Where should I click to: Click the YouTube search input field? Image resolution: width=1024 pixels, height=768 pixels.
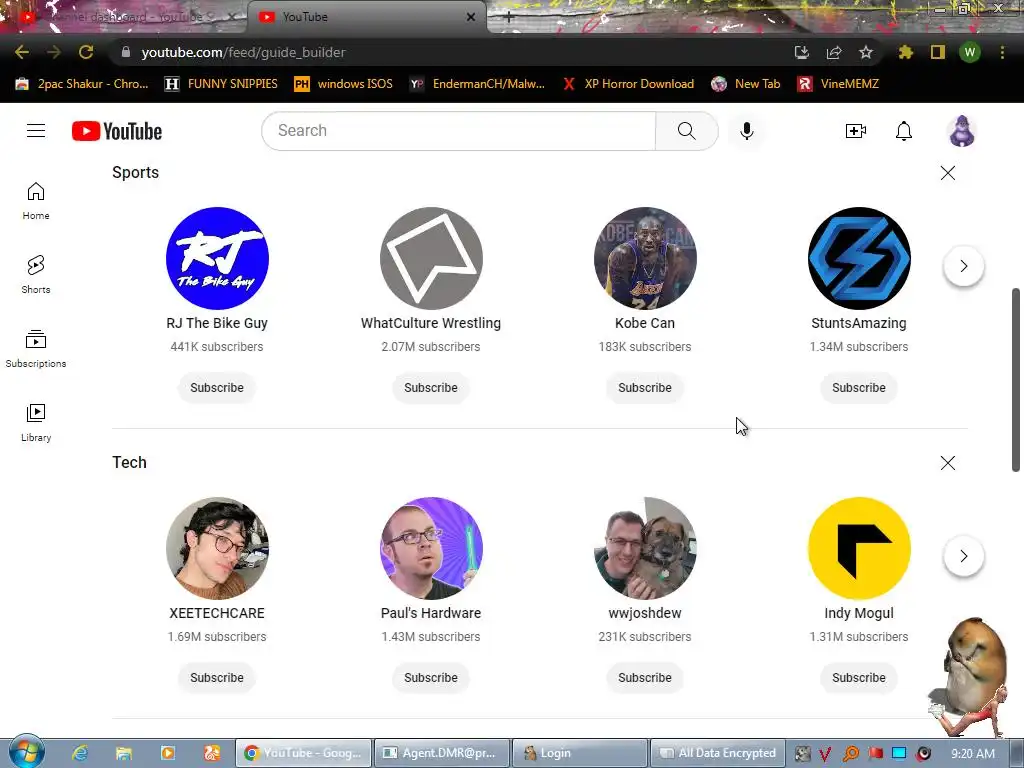click(x=458, y=131)
